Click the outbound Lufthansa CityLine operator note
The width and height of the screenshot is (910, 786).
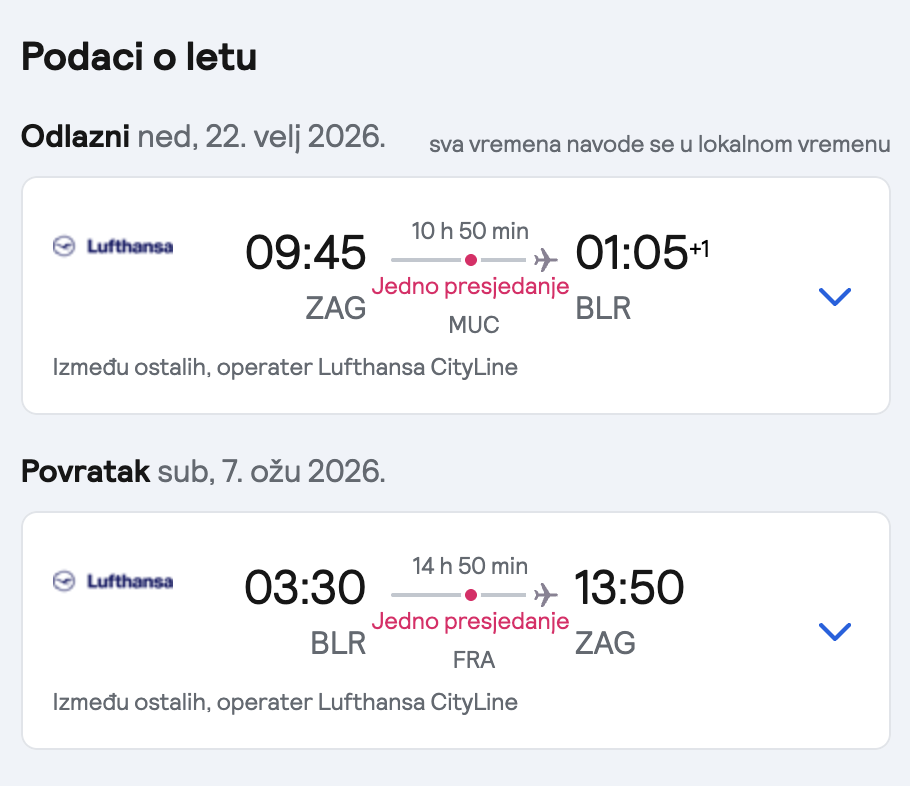285,367
